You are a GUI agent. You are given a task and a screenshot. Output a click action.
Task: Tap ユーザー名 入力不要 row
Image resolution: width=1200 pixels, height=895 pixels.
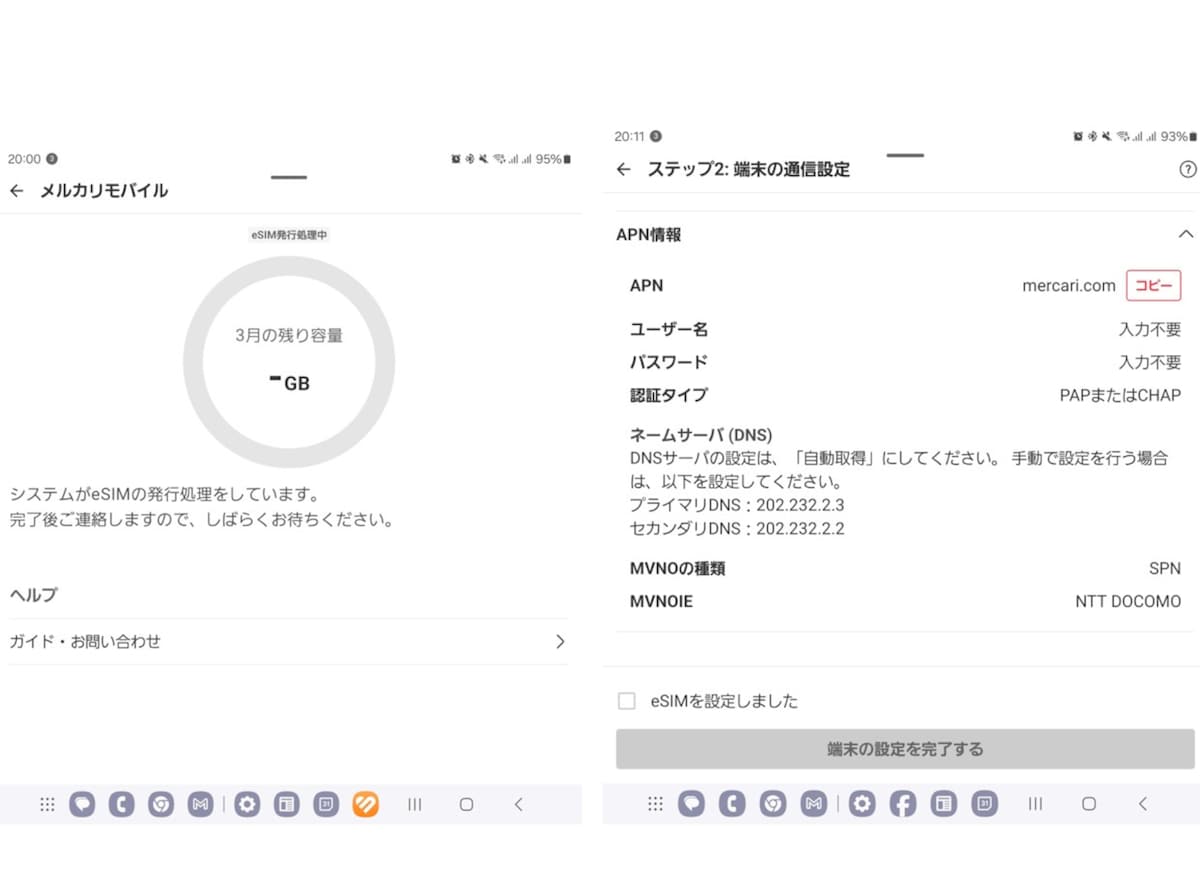[x=905, y=329]
